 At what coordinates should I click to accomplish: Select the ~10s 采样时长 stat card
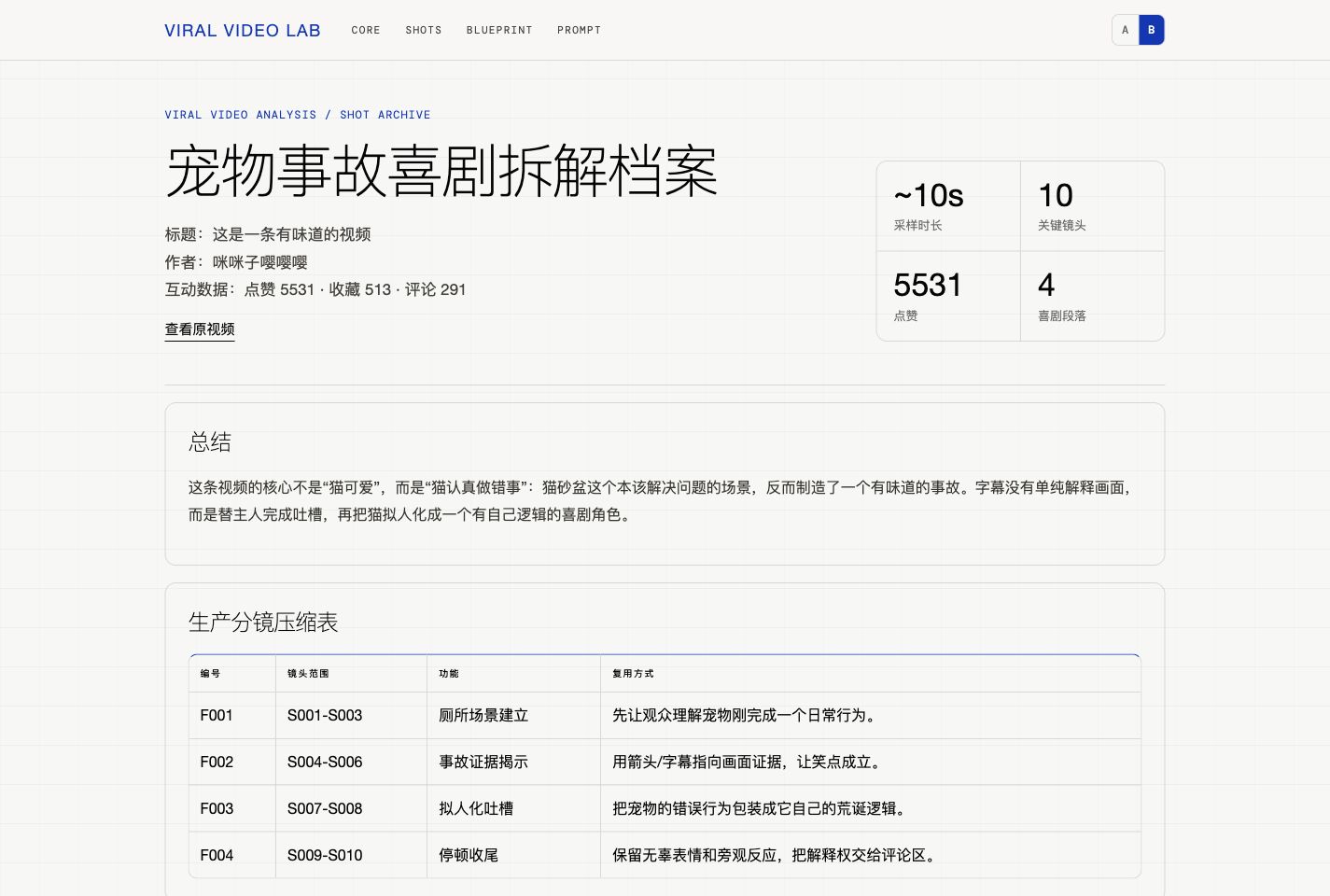click(x=948, y=206)
